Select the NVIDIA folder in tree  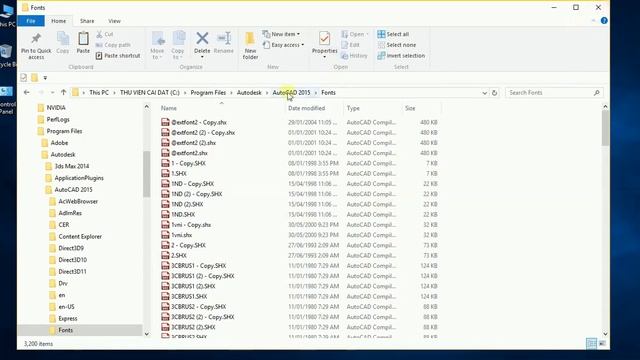pos(56,107)
